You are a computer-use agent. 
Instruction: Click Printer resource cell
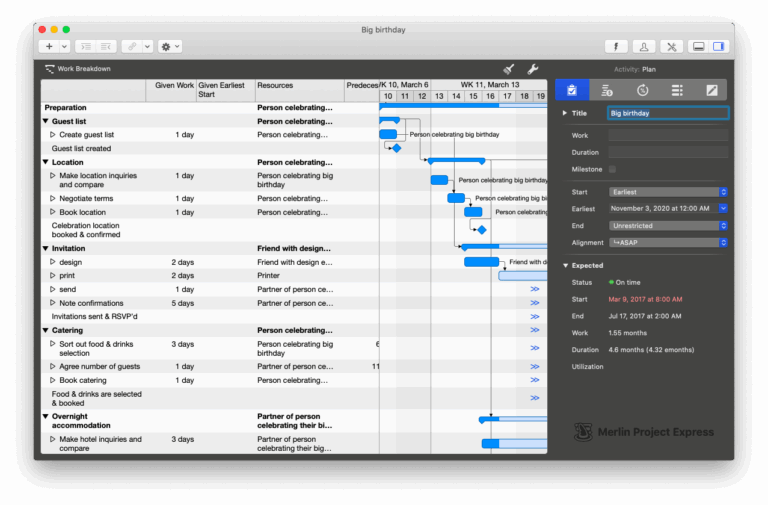pyautogui.click(x=268, y=276)
